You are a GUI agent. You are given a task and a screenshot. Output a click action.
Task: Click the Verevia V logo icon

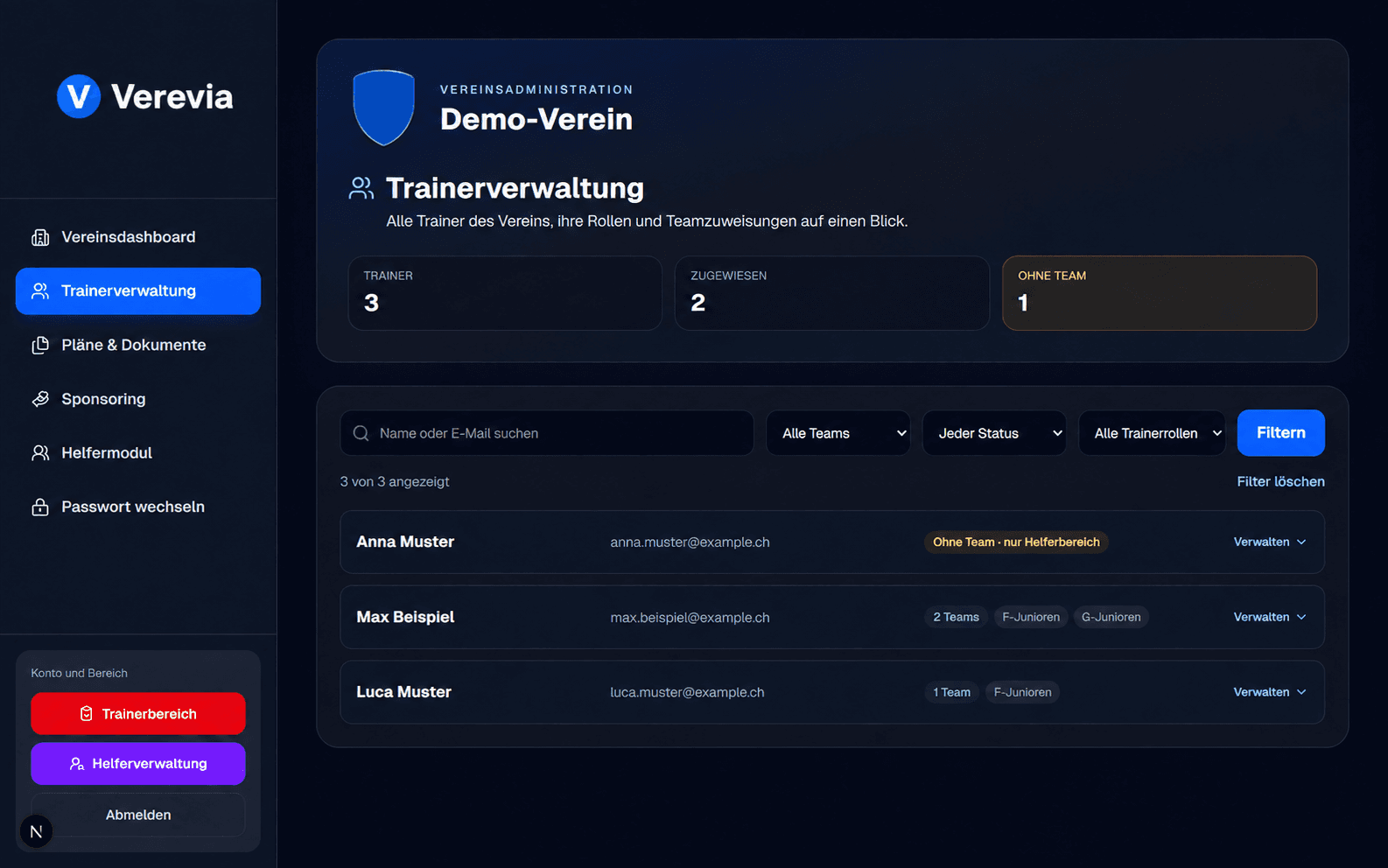[79, 96]
